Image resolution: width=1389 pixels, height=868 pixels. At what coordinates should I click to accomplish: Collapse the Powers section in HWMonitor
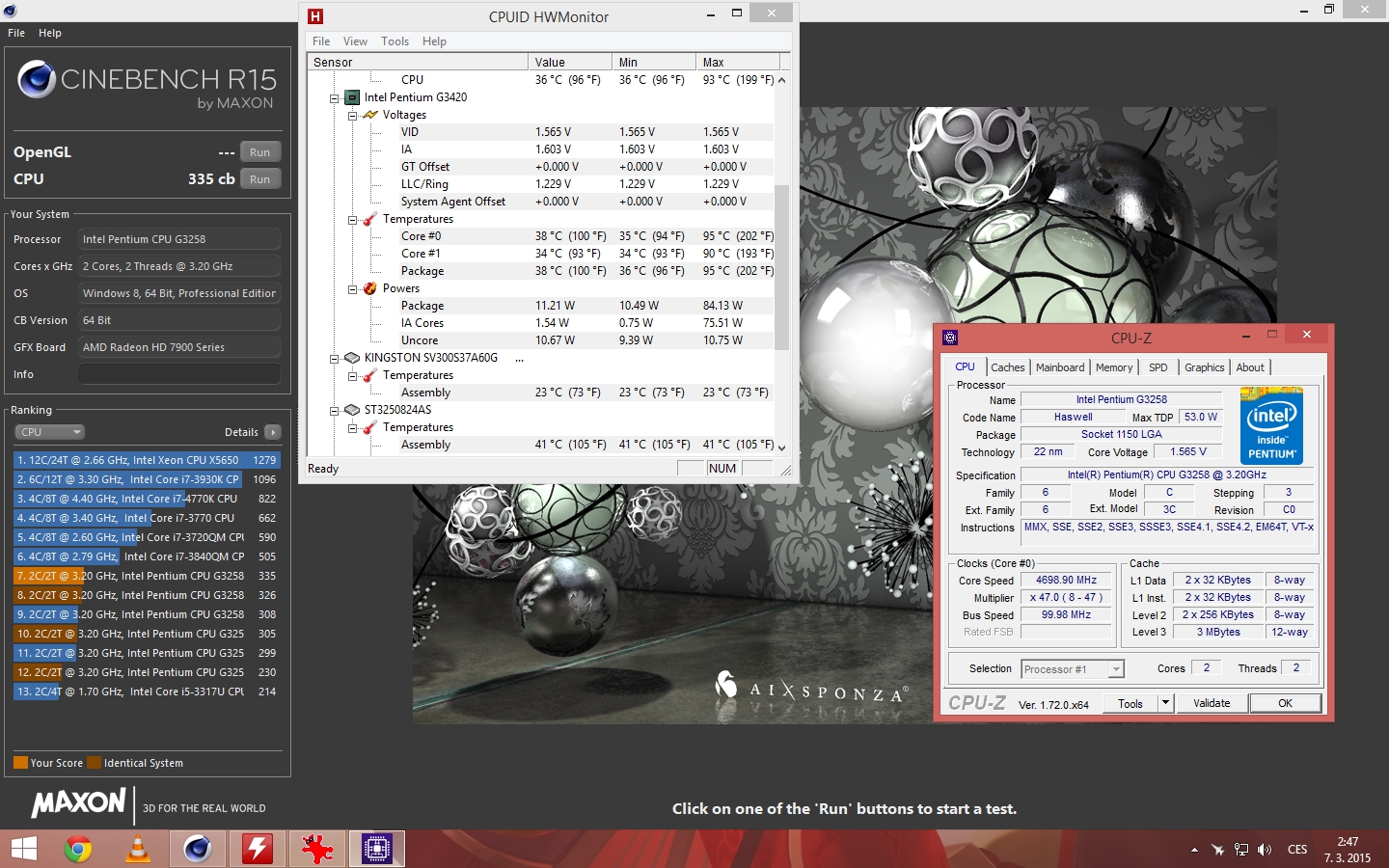tap(353, 288)
